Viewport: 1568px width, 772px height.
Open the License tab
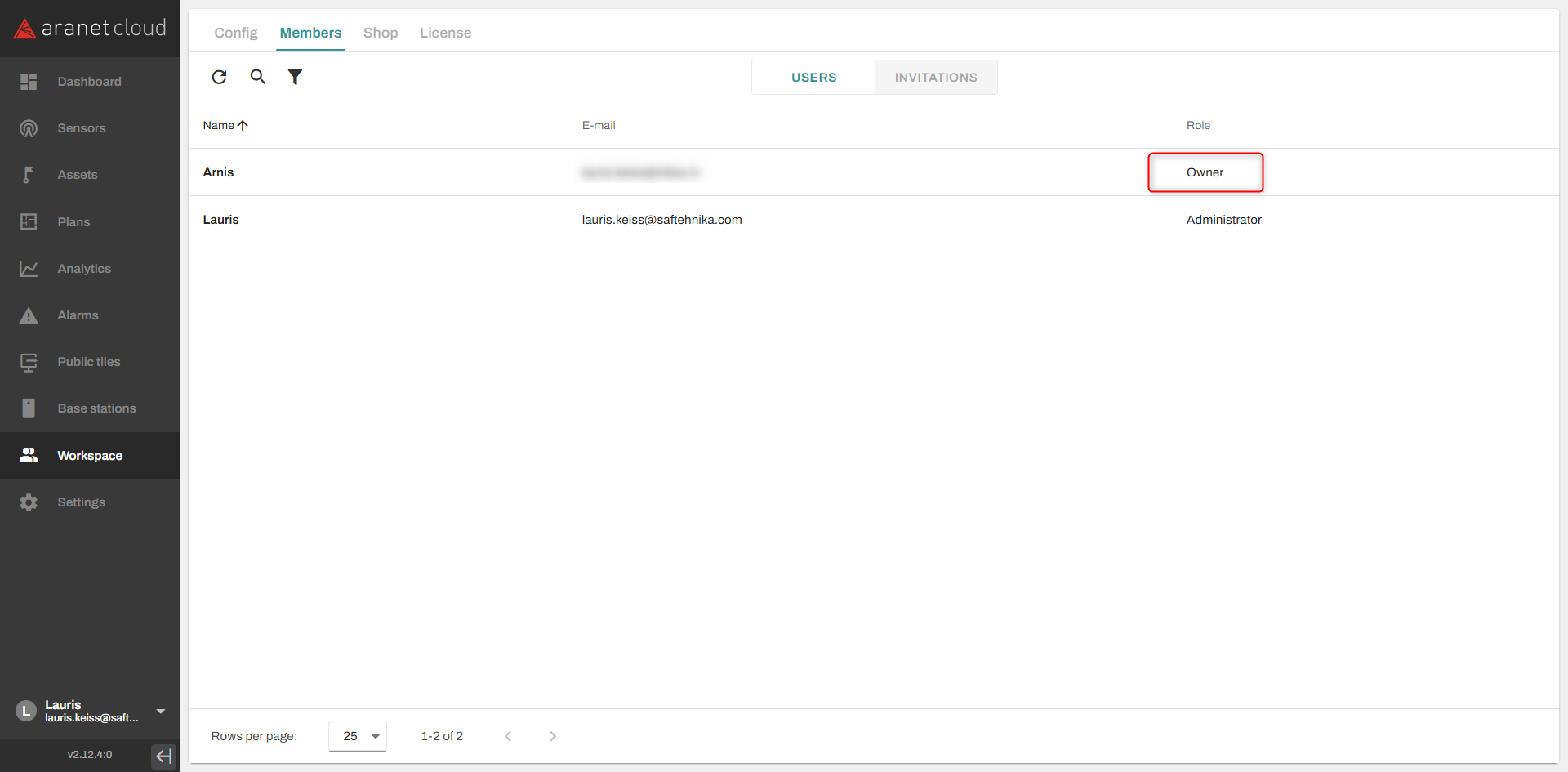click(x=445, y=33)
